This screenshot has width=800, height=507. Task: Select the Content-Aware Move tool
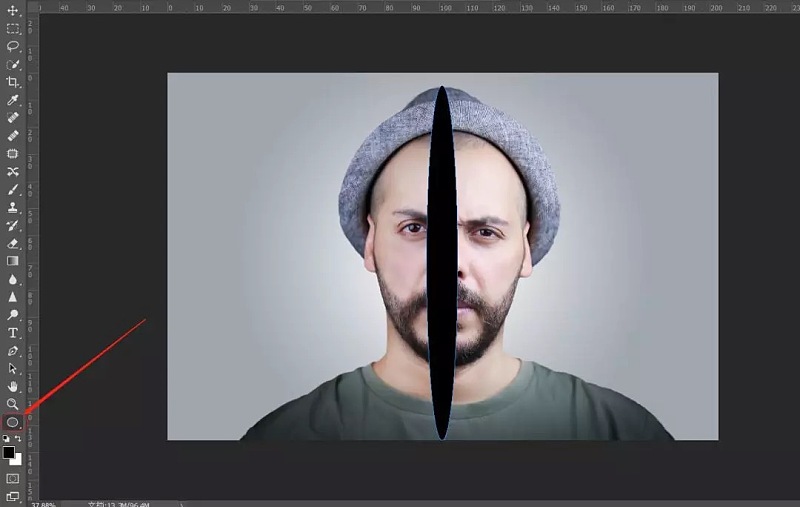(x=12, y=171)
